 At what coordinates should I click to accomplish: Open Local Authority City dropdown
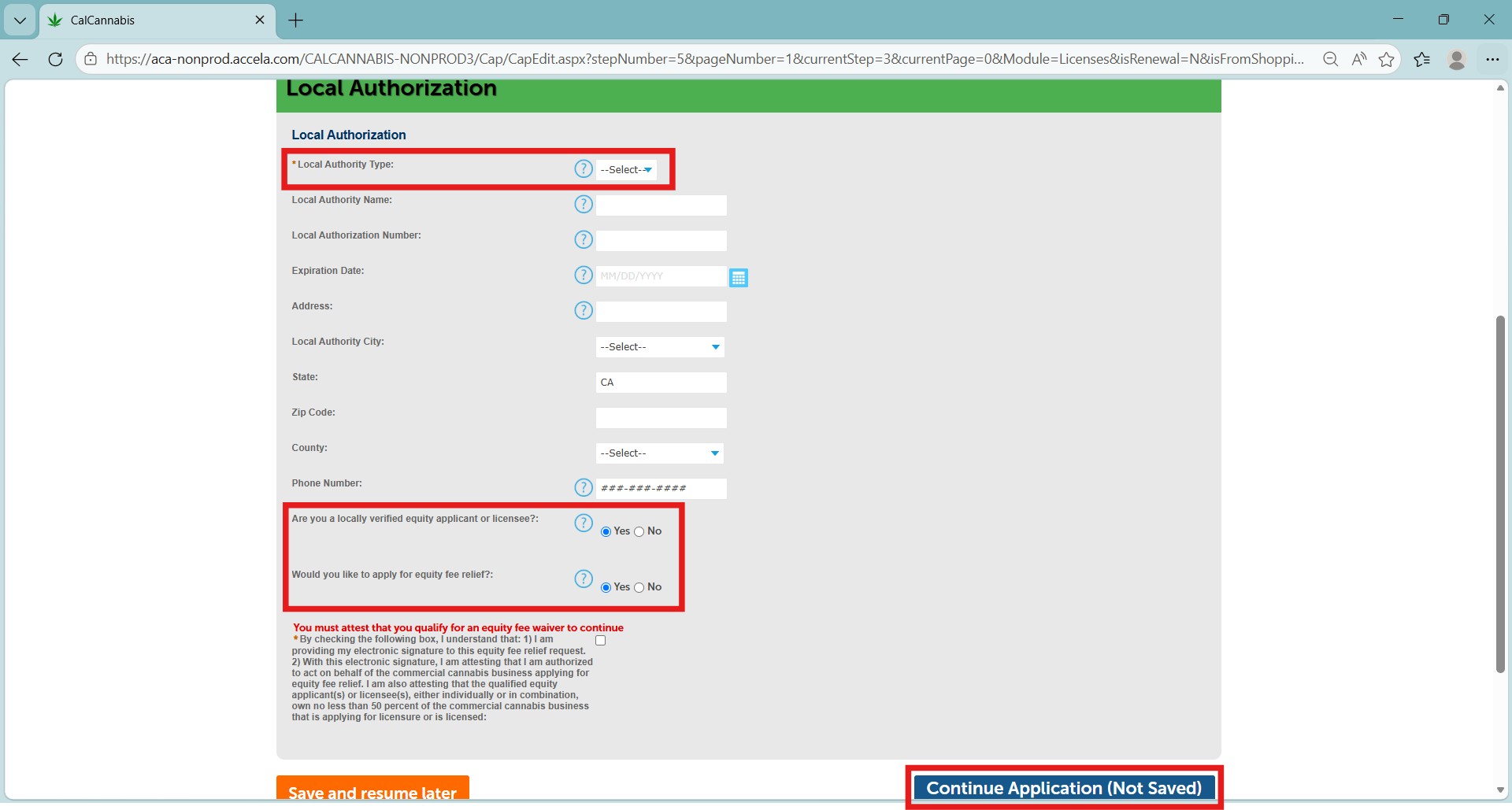[x=660, y=347]
